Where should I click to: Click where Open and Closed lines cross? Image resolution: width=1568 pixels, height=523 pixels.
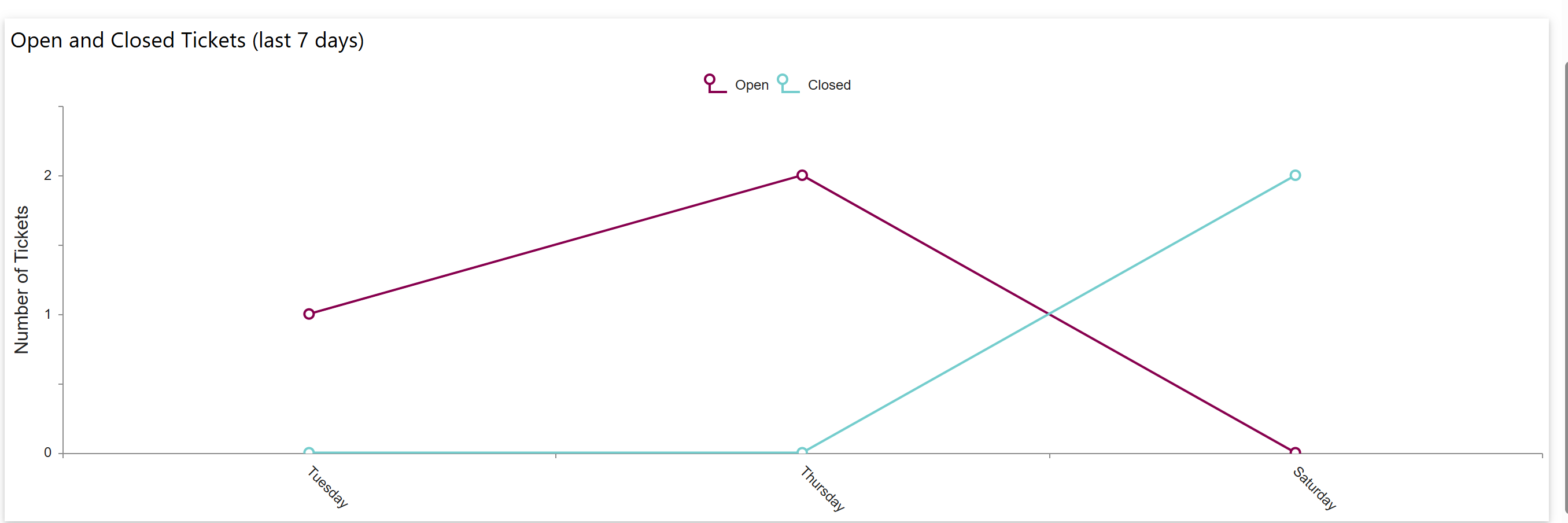click(1048, 314)
